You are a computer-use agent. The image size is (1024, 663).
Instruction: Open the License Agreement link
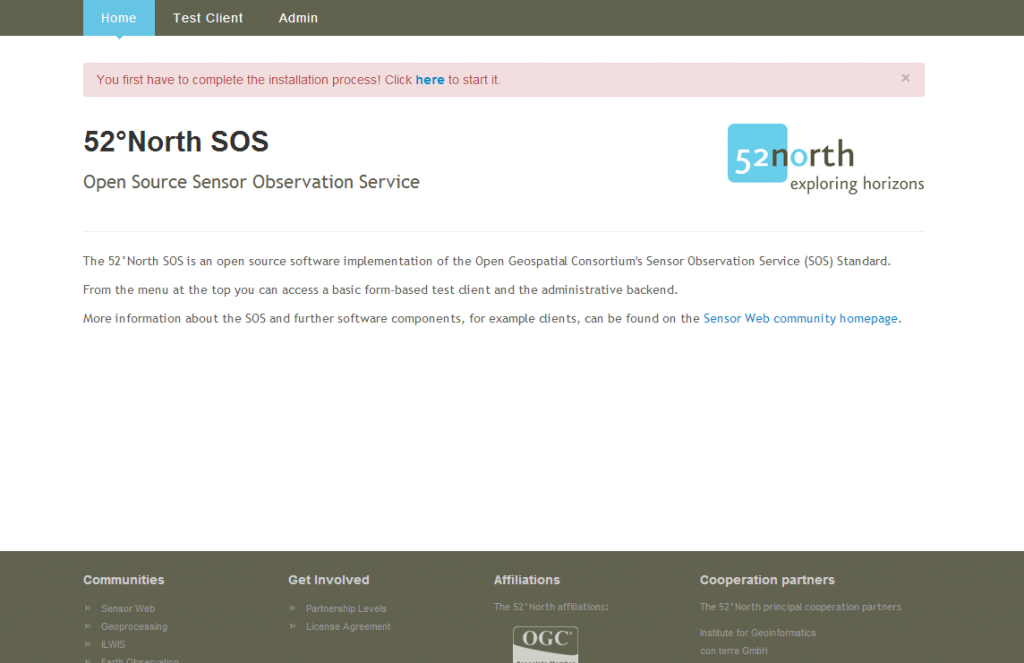tap(348, 626)
